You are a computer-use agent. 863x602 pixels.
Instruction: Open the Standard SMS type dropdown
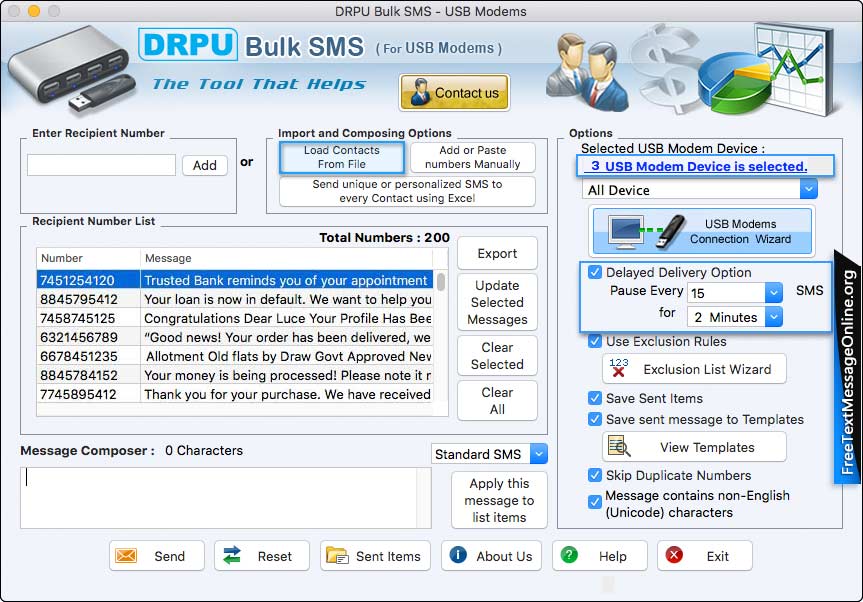(539, 454)
